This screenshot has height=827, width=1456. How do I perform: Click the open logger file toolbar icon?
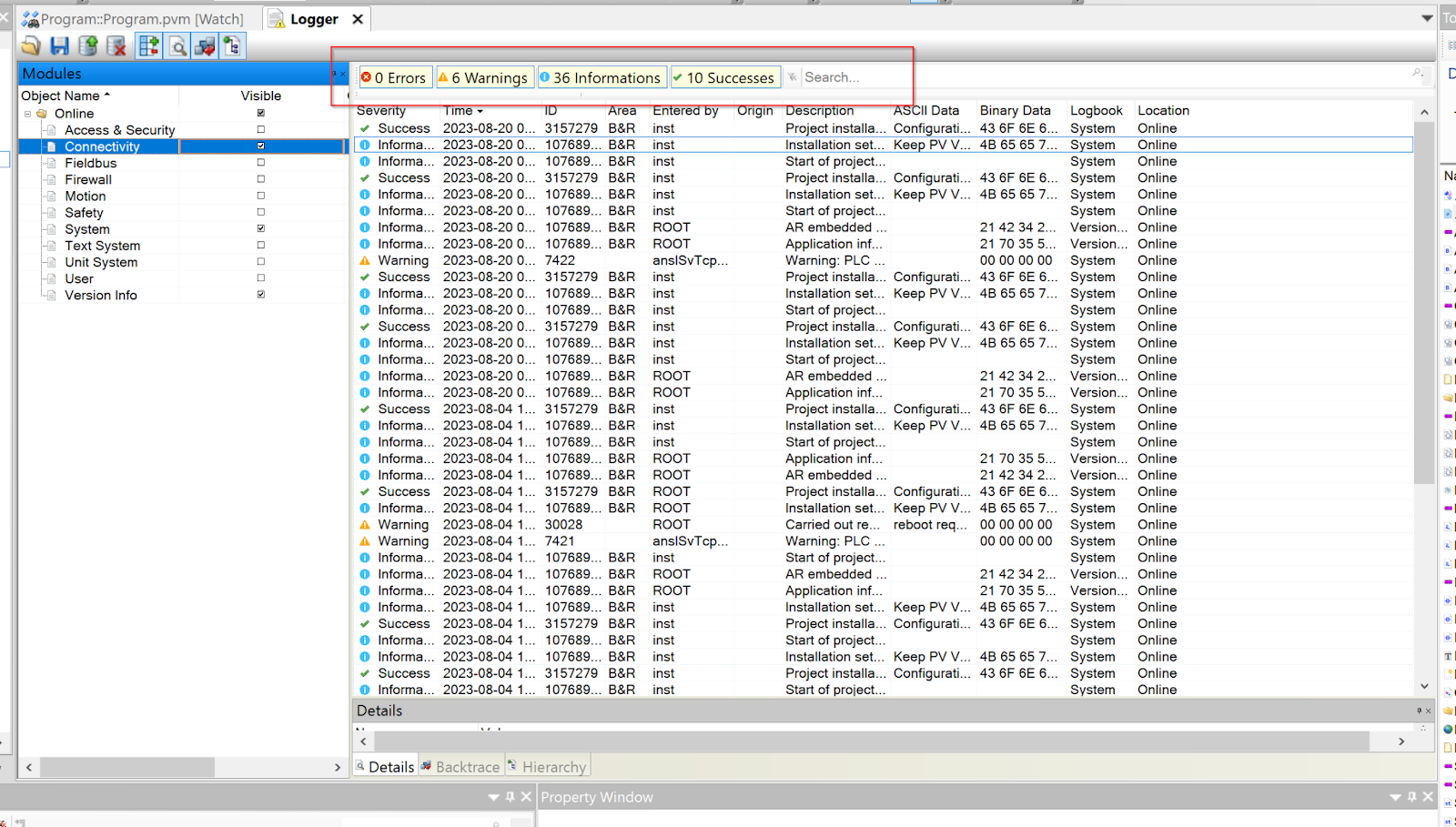tap(31, 46)
